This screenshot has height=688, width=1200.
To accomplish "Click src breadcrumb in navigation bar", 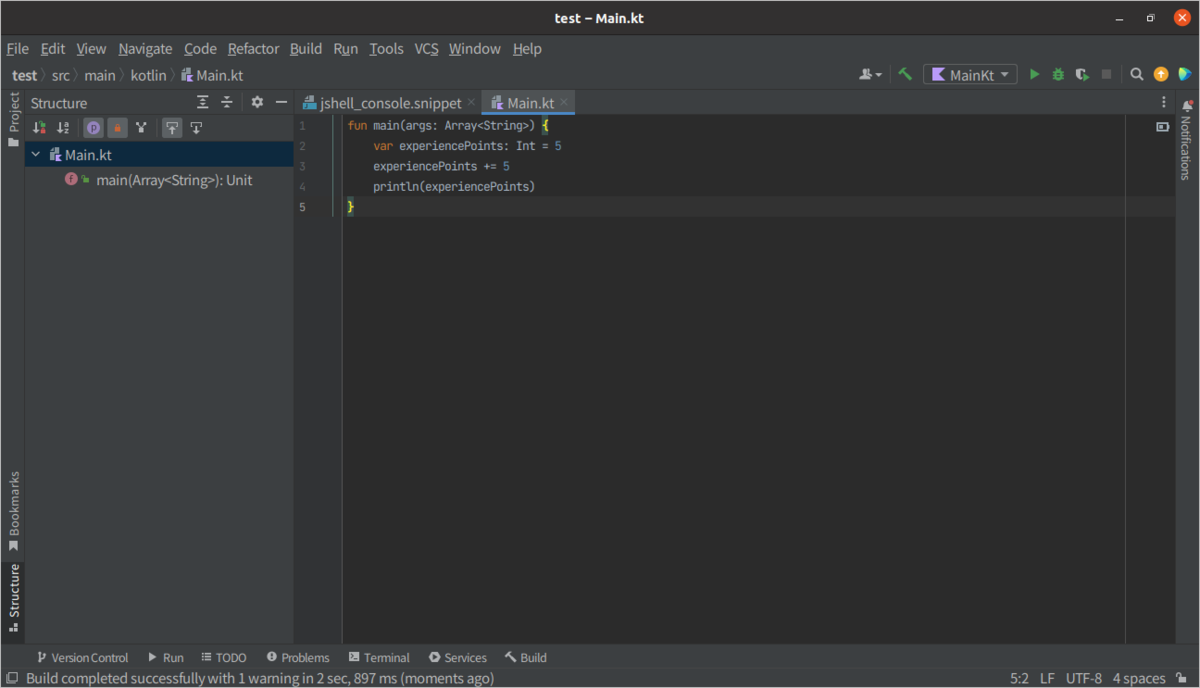I will pos(61,75).
